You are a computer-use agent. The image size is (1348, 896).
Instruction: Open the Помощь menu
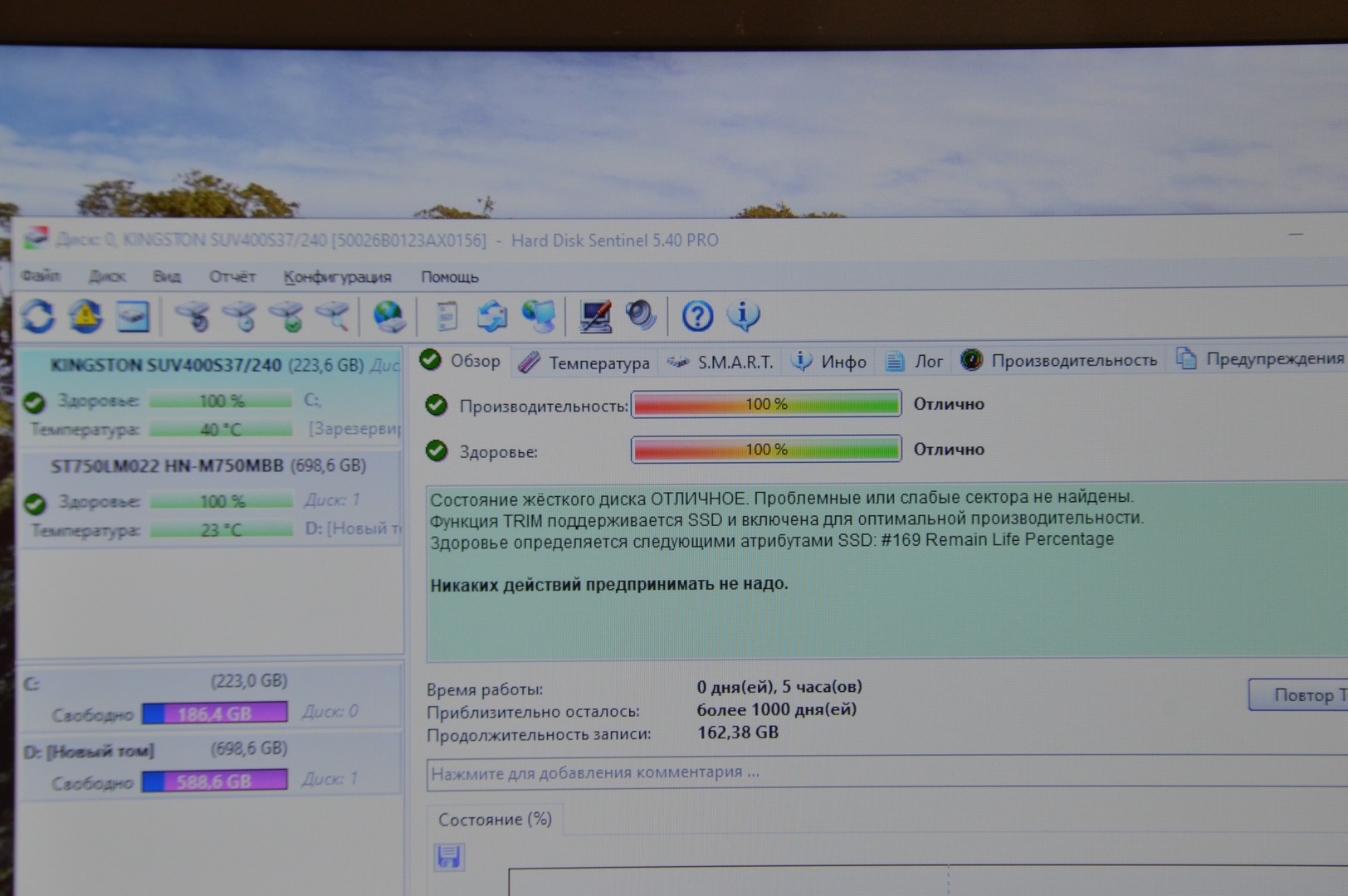(449, 277)
